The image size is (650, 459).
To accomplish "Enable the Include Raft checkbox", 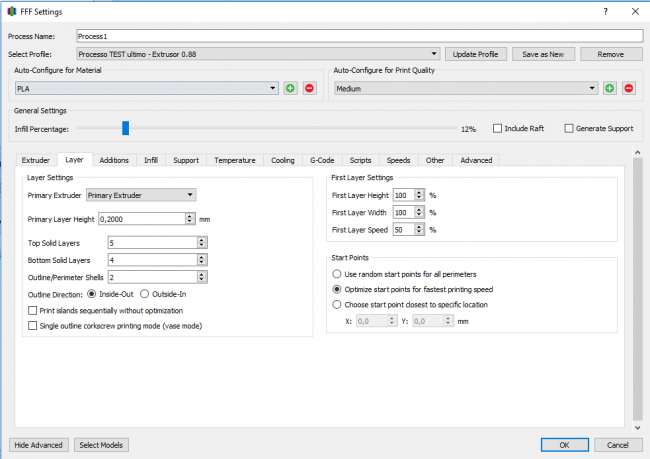I will [498, 129].
